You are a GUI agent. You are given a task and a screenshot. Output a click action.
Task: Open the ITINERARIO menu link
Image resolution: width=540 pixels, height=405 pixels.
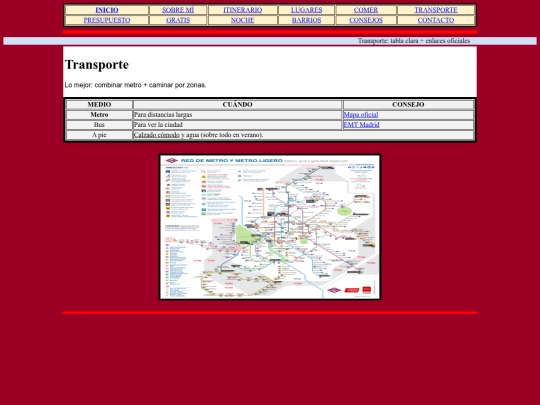coord(242,10)
